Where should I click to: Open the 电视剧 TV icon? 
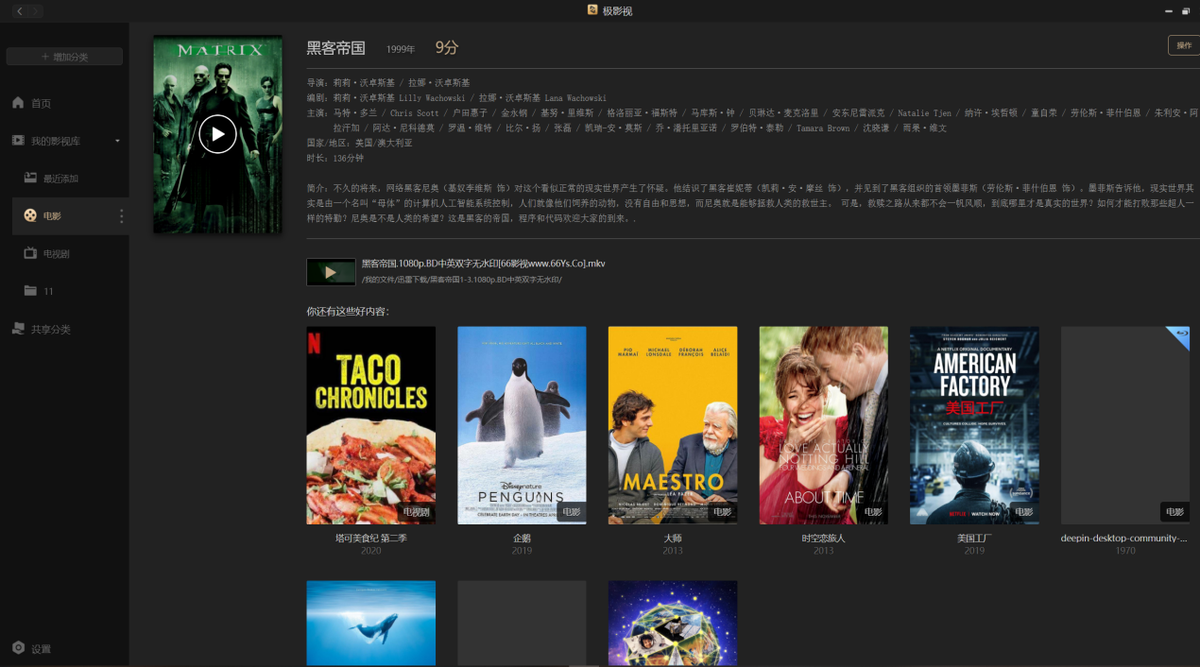pyautogui.click(x=30, y=254)
